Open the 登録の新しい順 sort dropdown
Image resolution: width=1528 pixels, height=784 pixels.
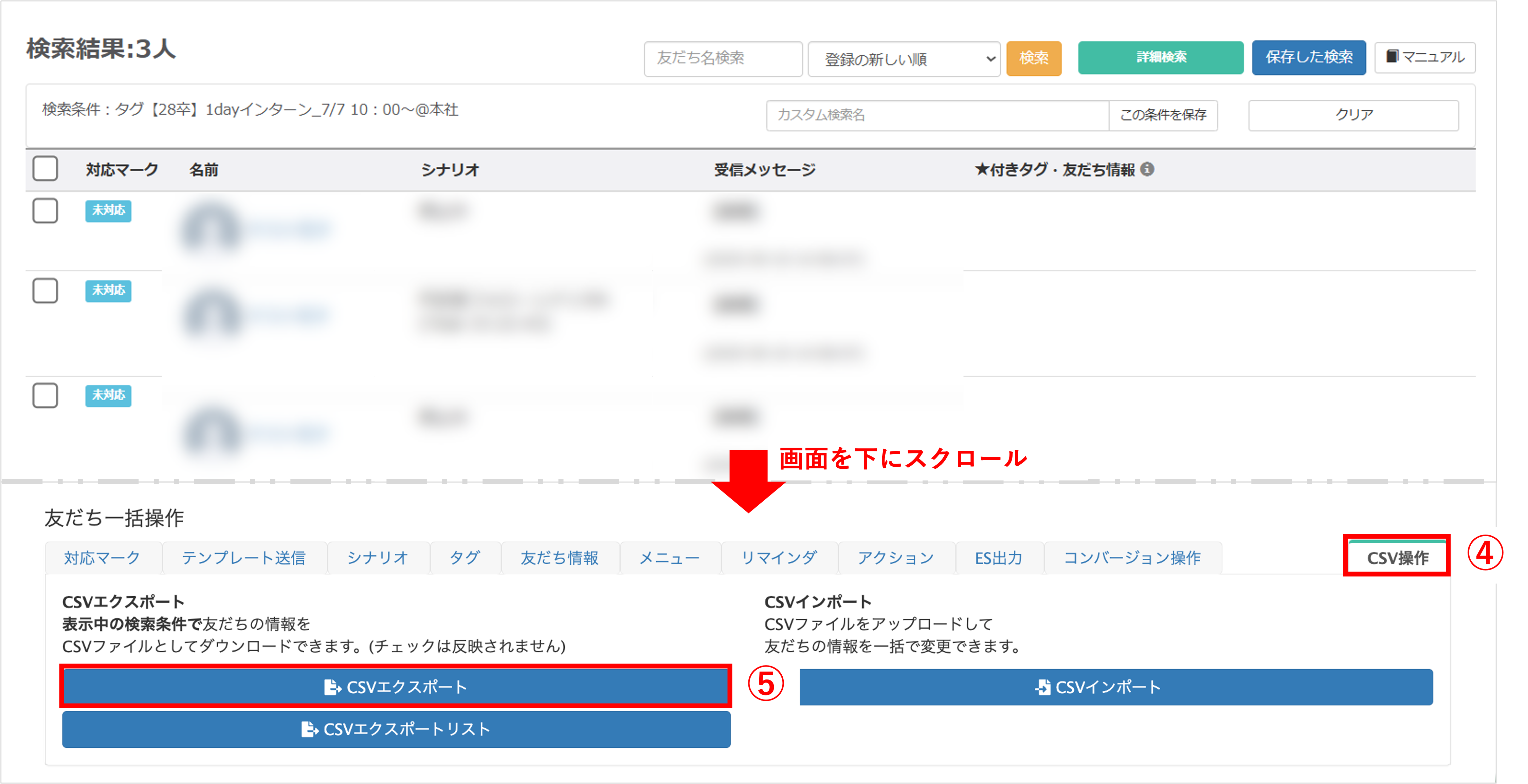point(904,59)
